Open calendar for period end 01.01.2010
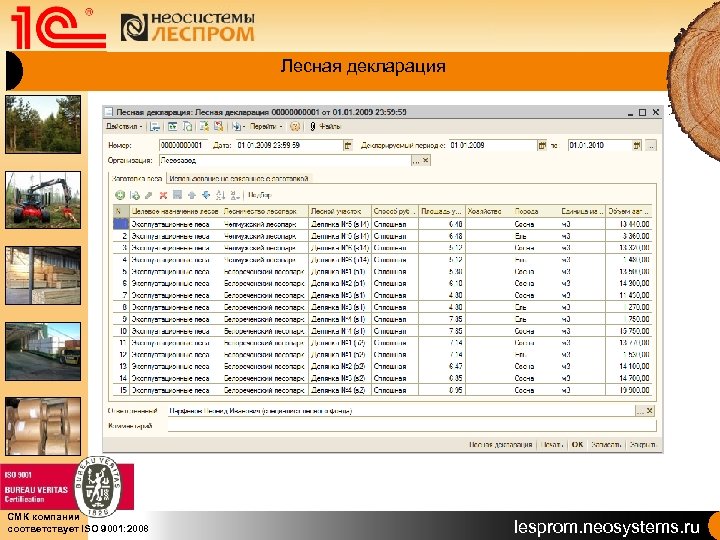 coord(636,146)
